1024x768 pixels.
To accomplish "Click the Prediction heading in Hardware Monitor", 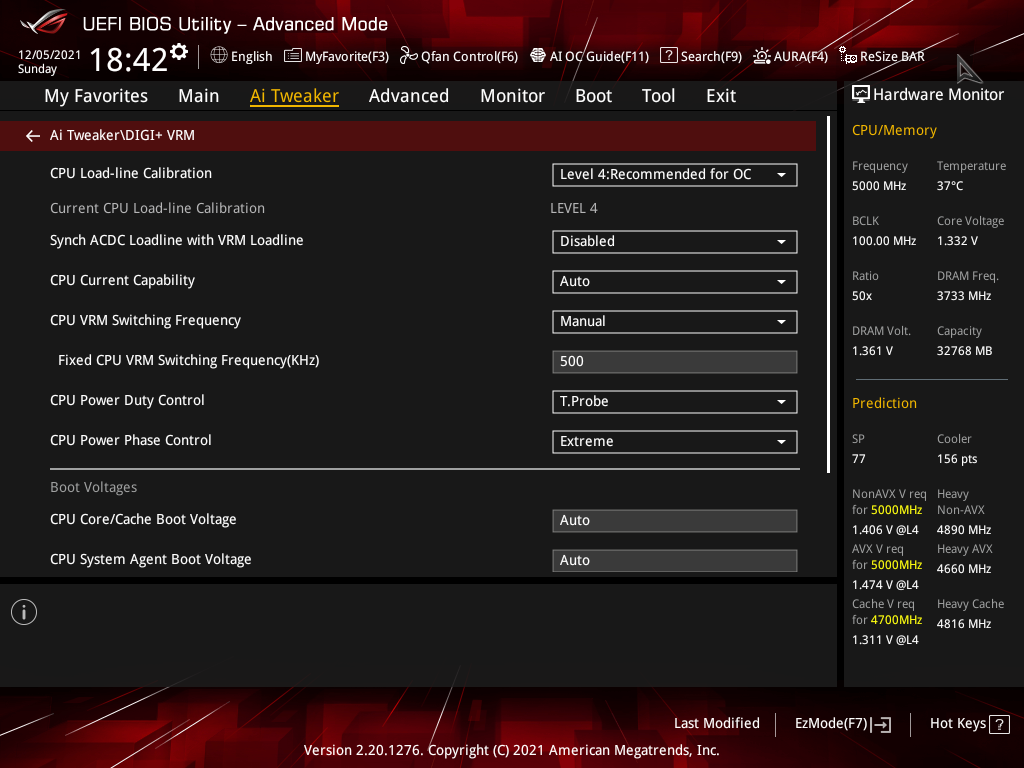I will (x=884, y=403).
